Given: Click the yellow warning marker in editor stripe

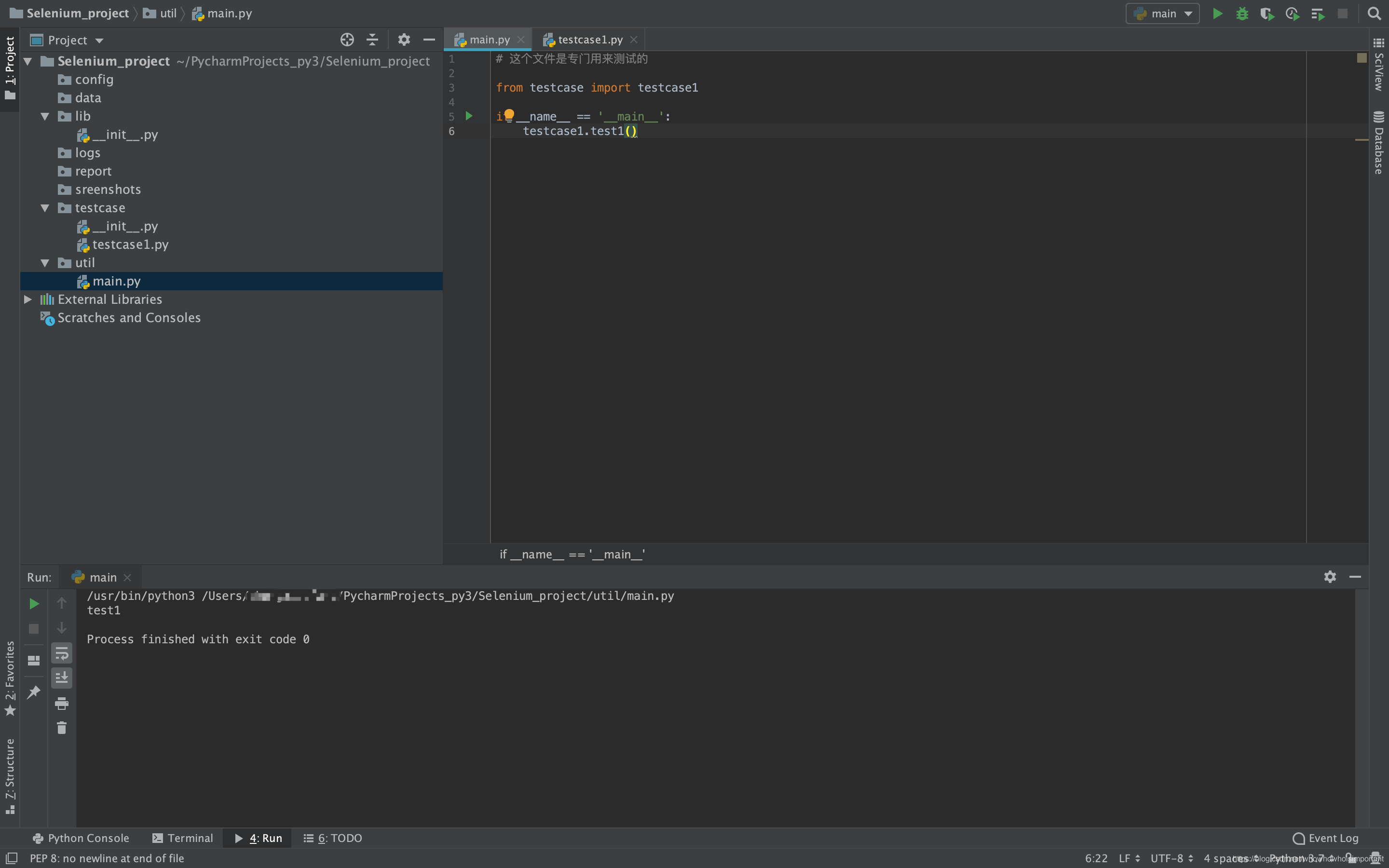Looking at the screenshot, I should 1362,139.
